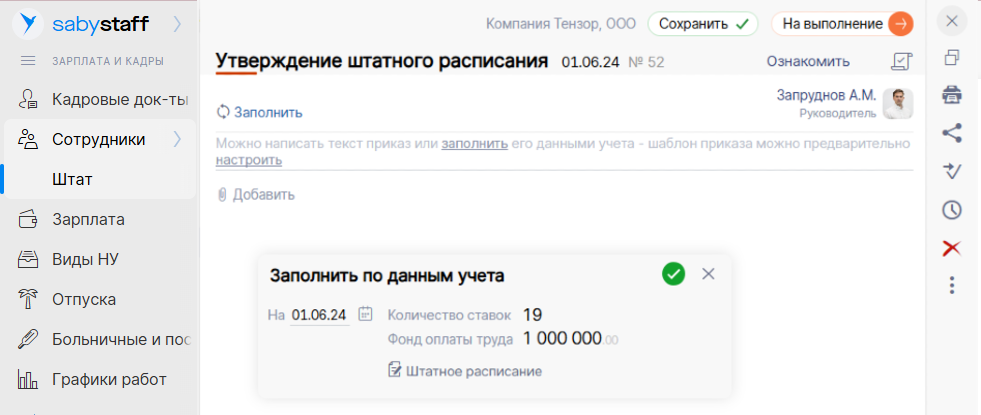The image size is (981, 415).
Task: Expand the Сотрудники section chevron
Action: click(x=177, y=139)
